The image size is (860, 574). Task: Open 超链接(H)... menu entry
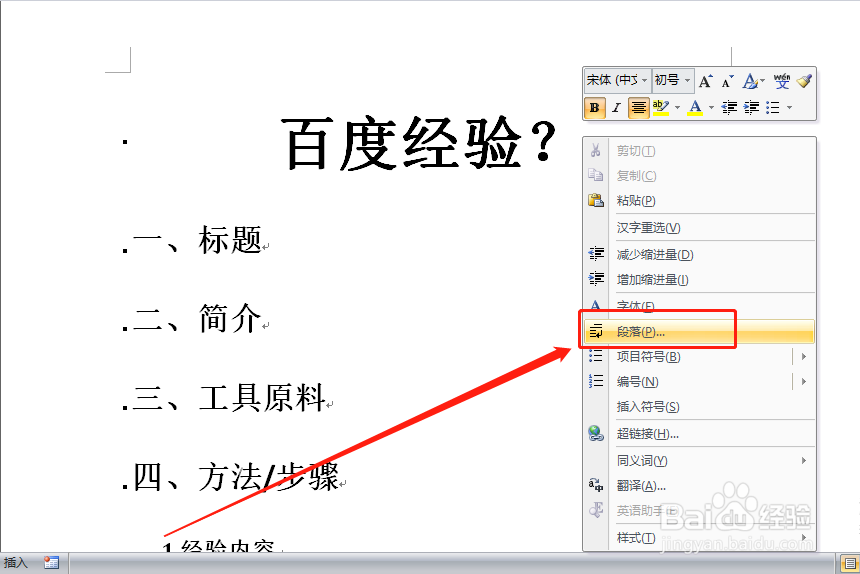[x=700, y=434]
